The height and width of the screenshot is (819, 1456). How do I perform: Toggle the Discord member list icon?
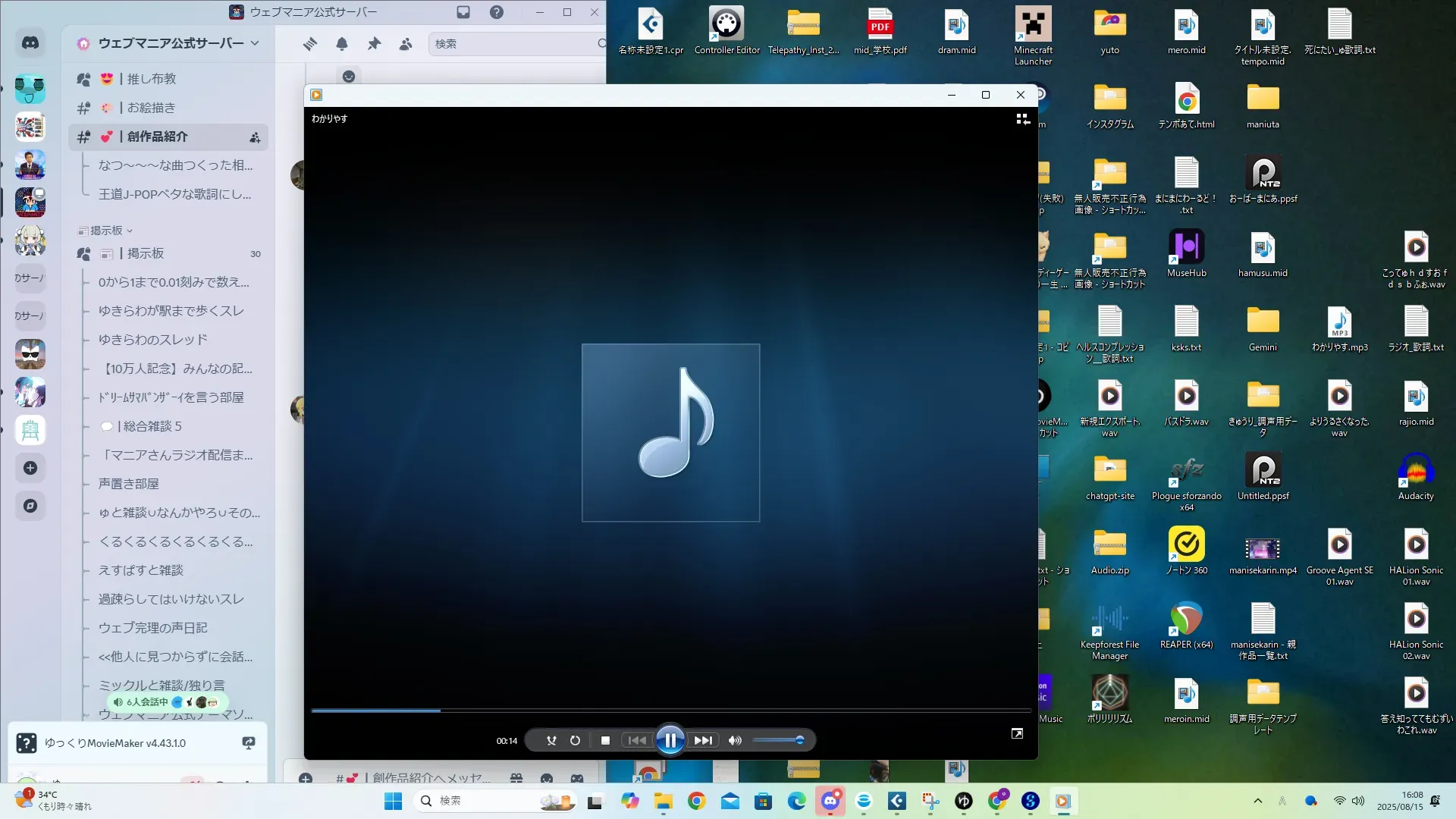pos(406,44)
